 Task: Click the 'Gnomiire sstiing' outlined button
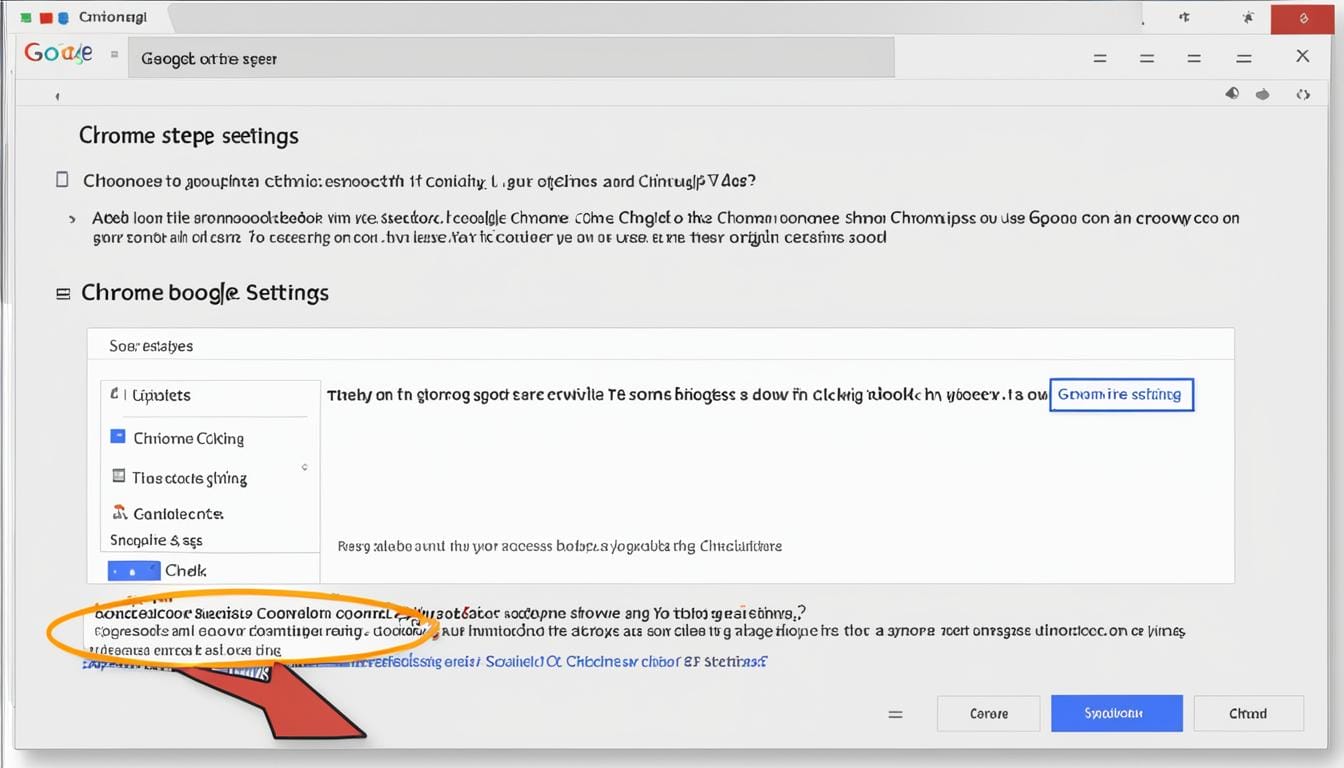pyautogui.click(x=1121, y=394)
